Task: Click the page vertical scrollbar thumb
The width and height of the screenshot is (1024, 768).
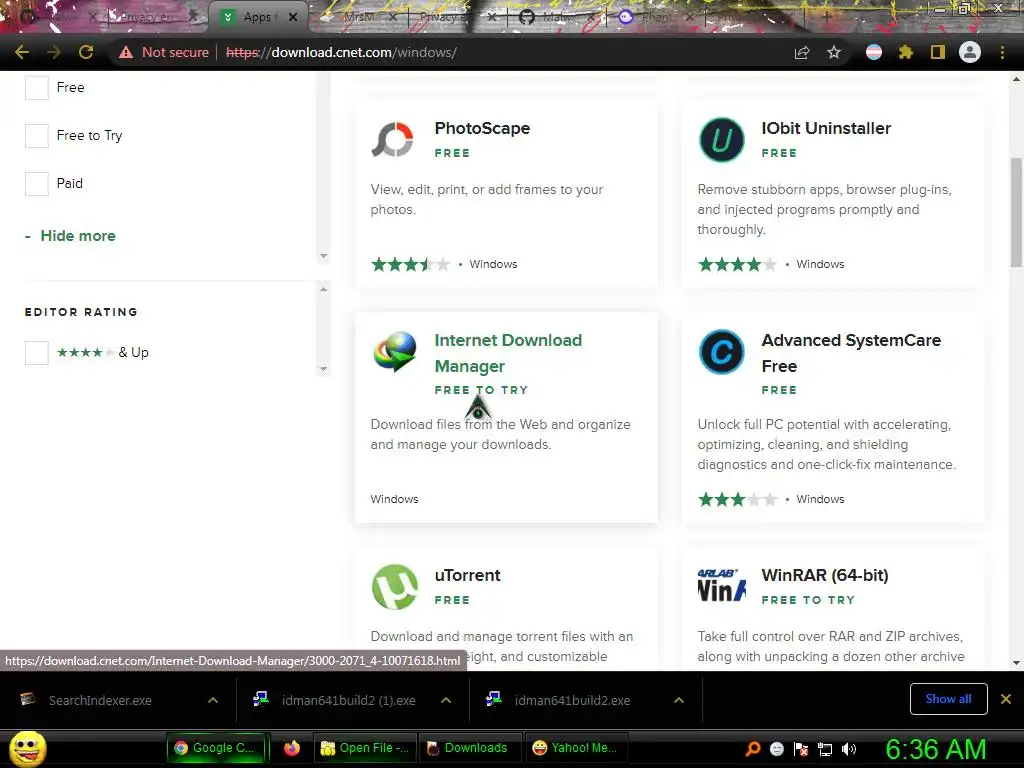Action: 1016,212
